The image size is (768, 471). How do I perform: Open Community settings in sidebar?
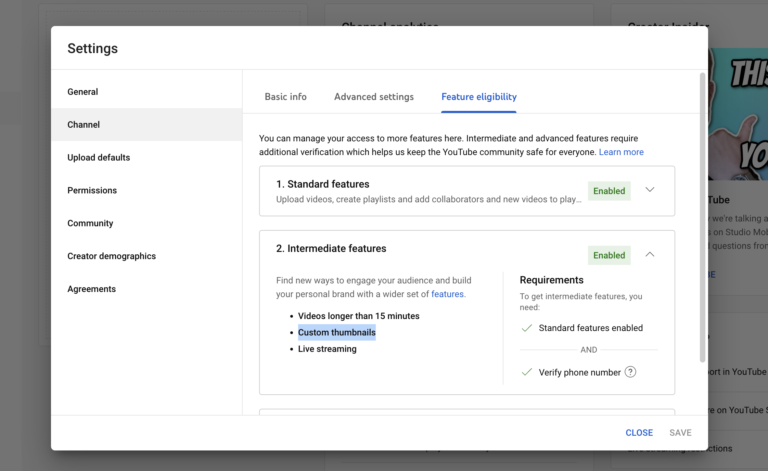pos(90,223)
